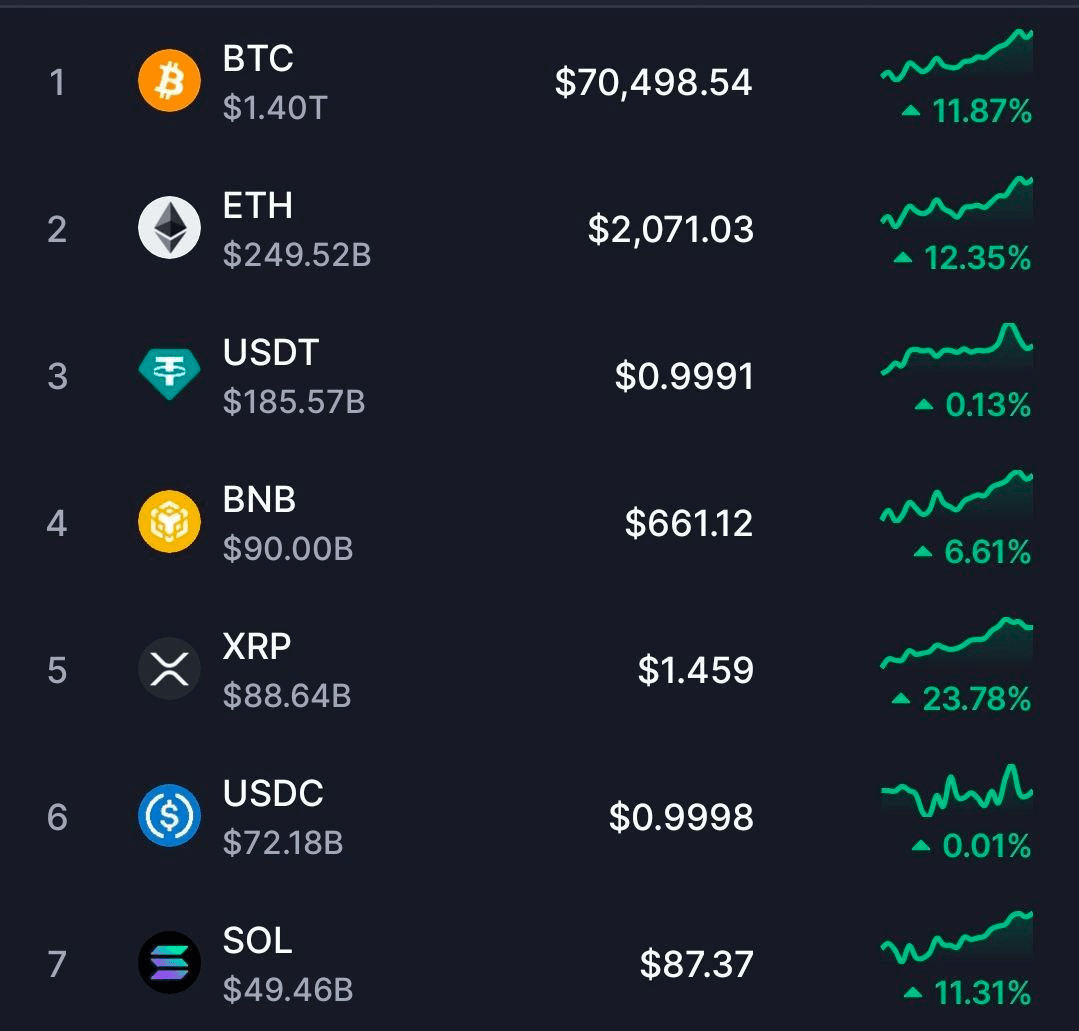
Task: Select the Bitcoin coin logo
Action: point(169,81)
